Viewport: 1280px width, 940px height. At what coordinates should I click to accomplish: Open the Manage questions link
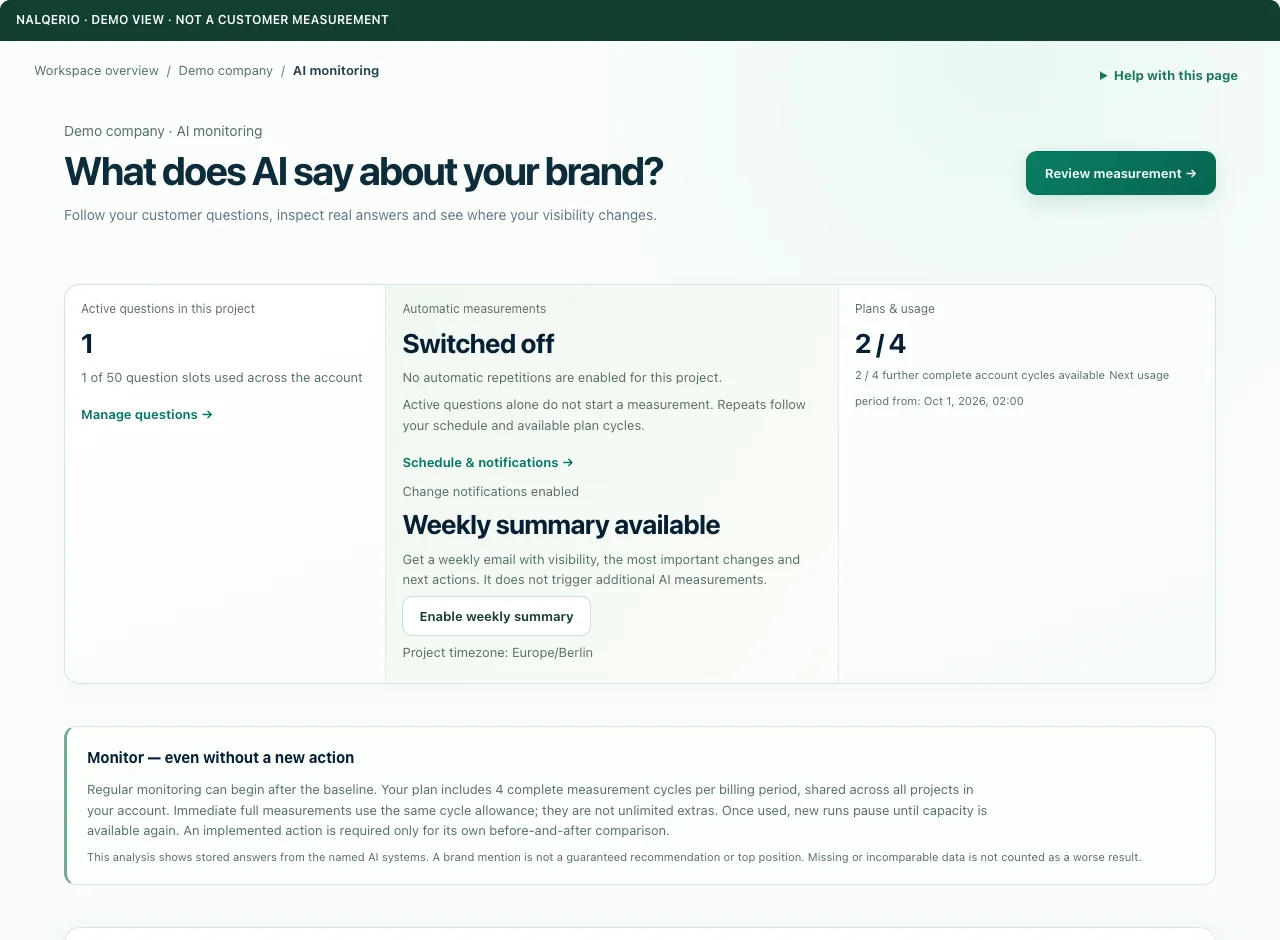(147, 415)
